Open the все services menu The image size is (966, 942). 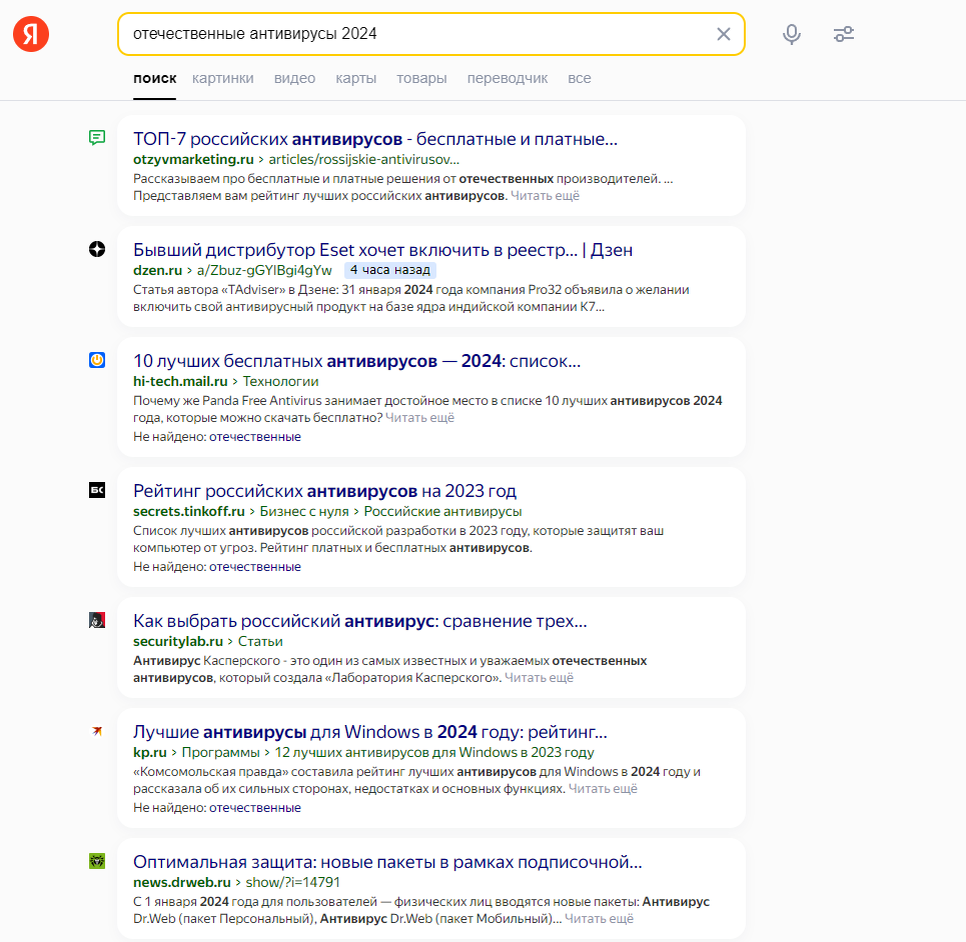pyautogui.click(x=579, y=78)
